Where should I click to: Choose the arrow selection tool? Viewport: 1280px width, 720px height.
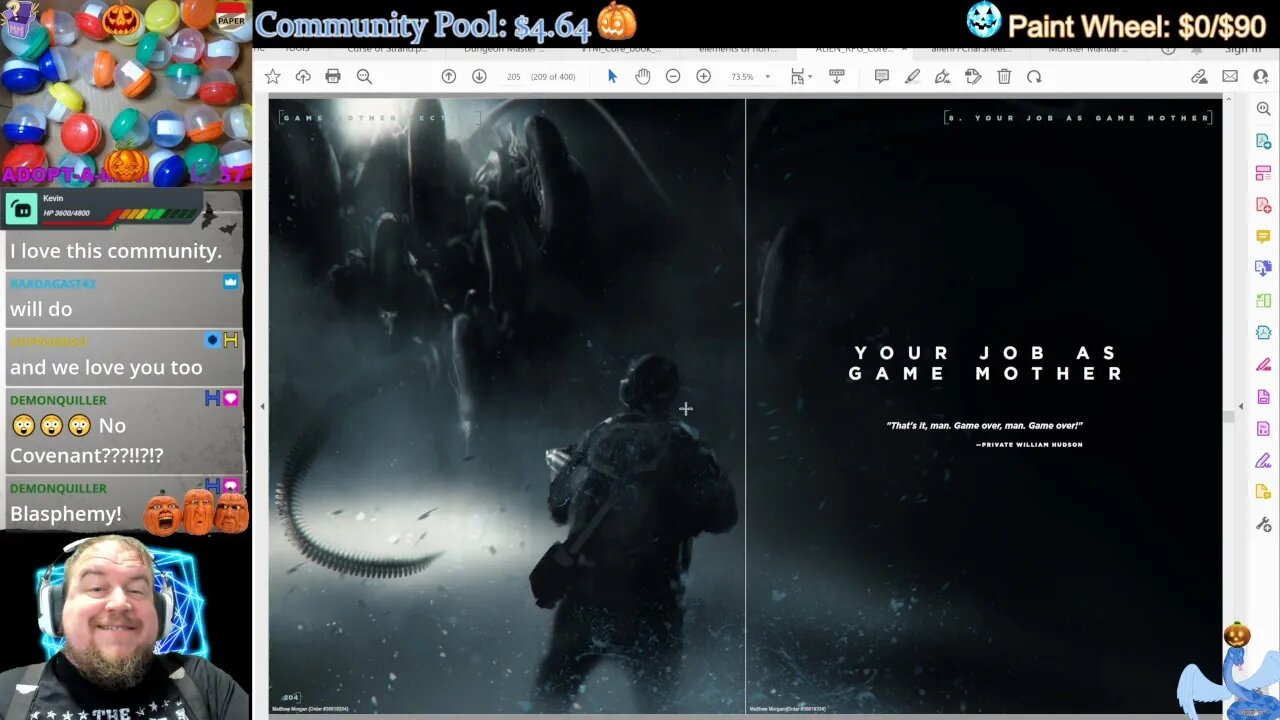pyautogui.click(x=612, y=77)
